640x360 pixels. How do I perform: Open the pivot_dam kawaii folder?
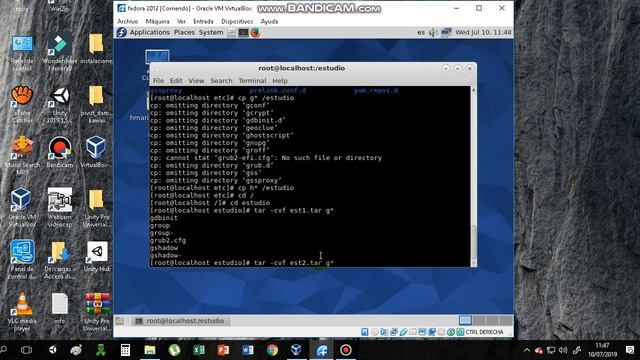pos(97,104)
